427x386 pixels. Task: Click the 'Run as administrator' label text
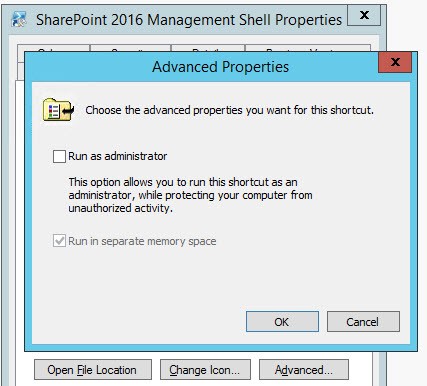click(x=118, y=156)
